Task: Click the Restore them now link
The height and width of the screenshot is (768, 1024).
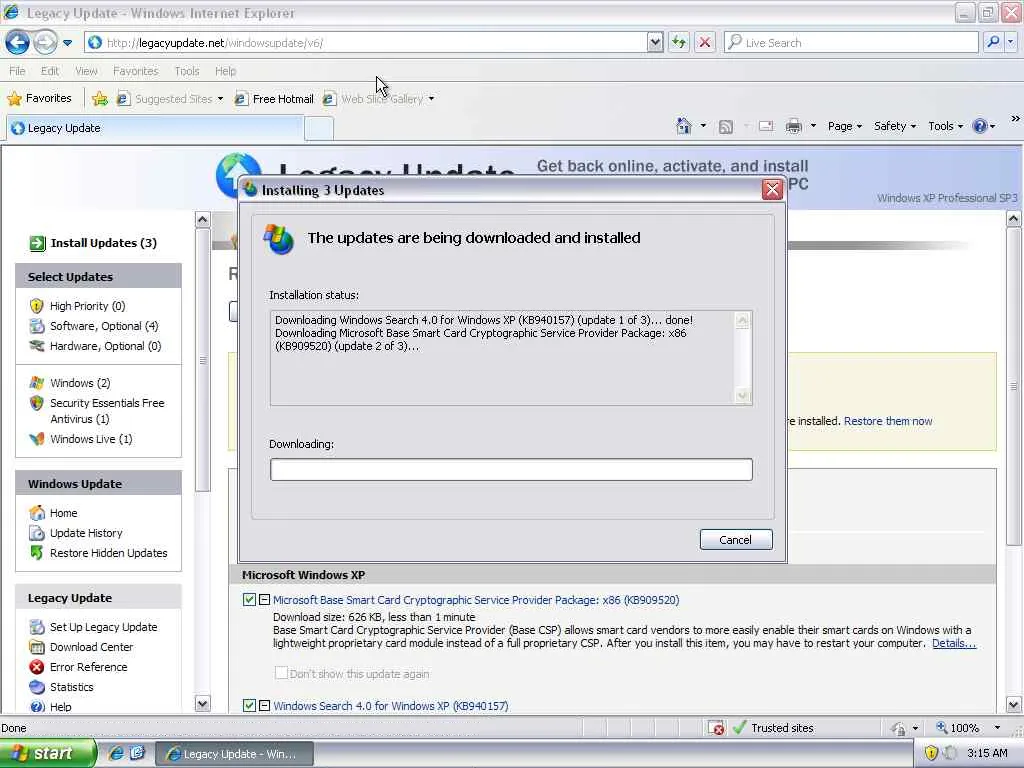Action: [888, 421]
